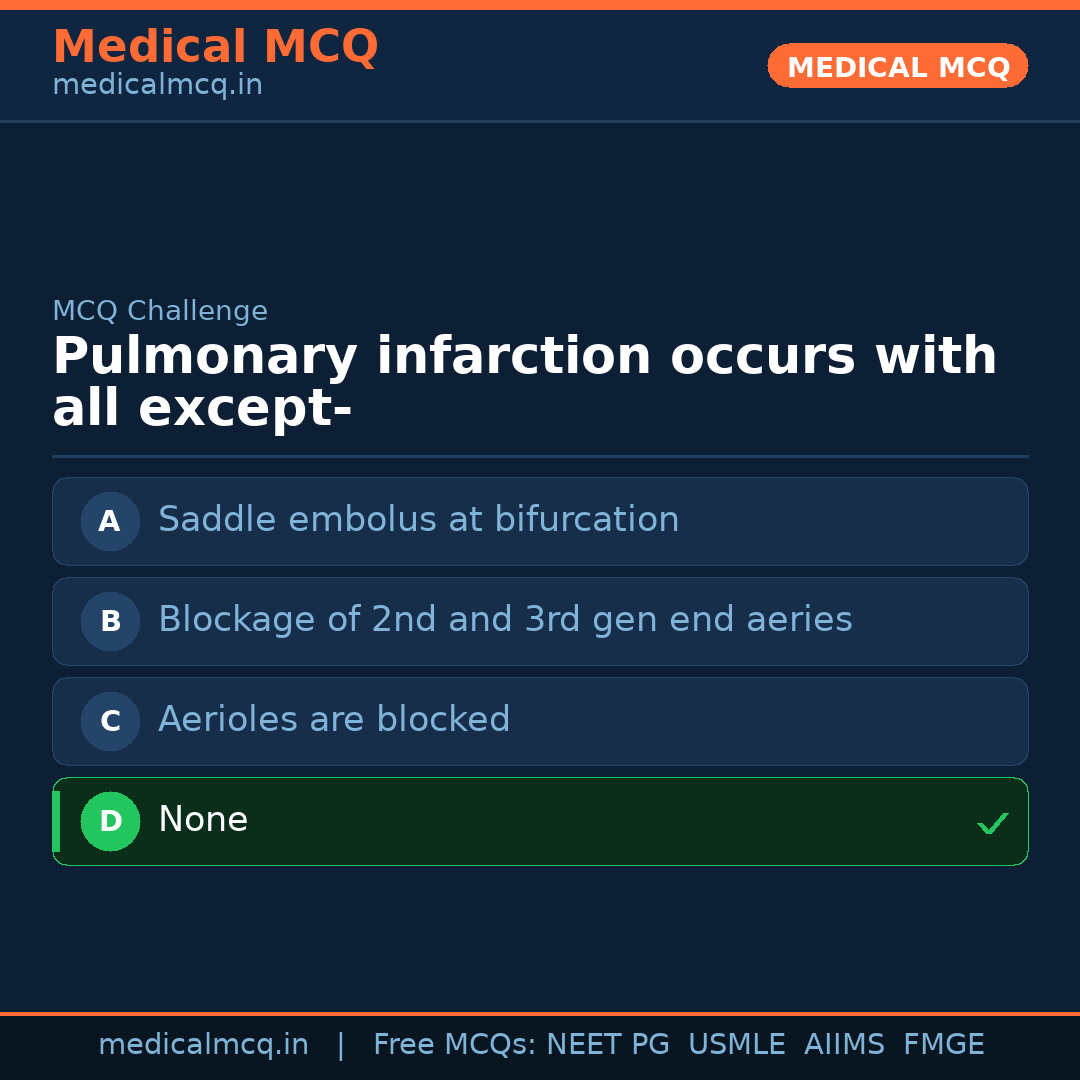Click the letter B circle badge
The height and width of the screenshot is (1080, 1080).
(x=110, y=621)
